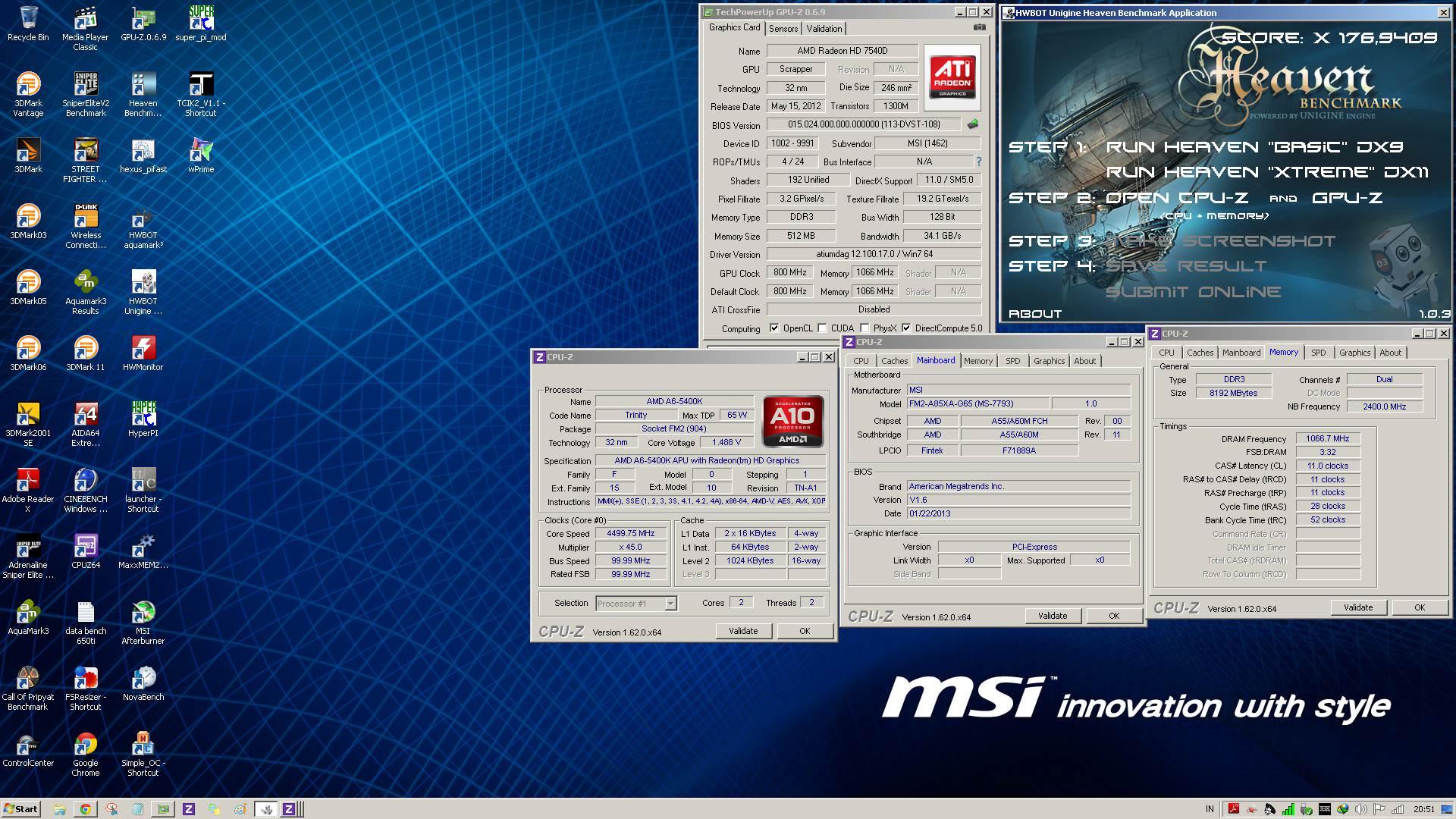Switch to GPU-Z Sensors tab
Image resolution: width=1456 pixels, height=819 pixels.
click(x=783, y=29)
